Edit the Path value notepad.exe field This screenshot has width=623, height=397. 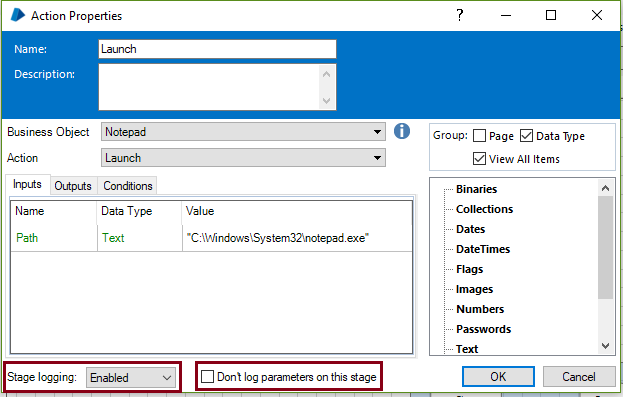click(x=297, y=238)
